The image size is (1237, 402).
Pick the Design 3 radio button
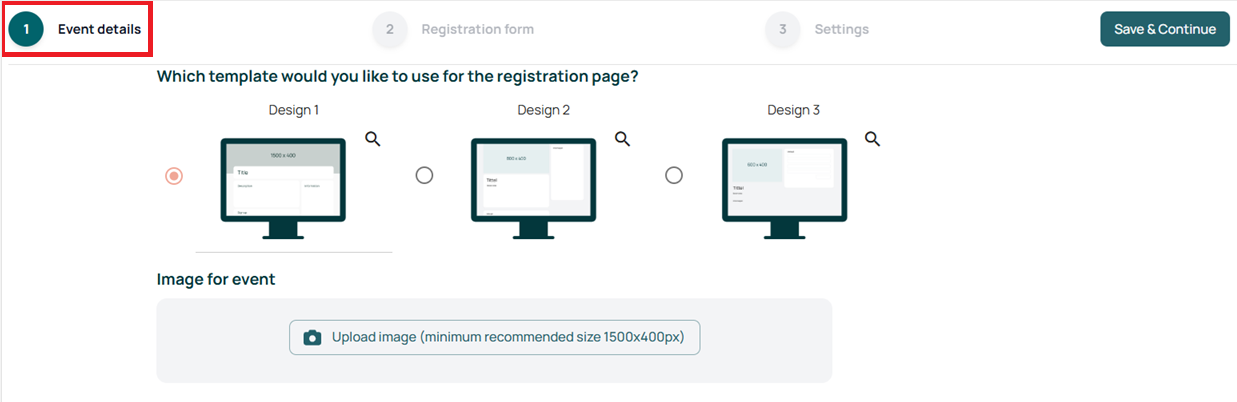[674, 176]
